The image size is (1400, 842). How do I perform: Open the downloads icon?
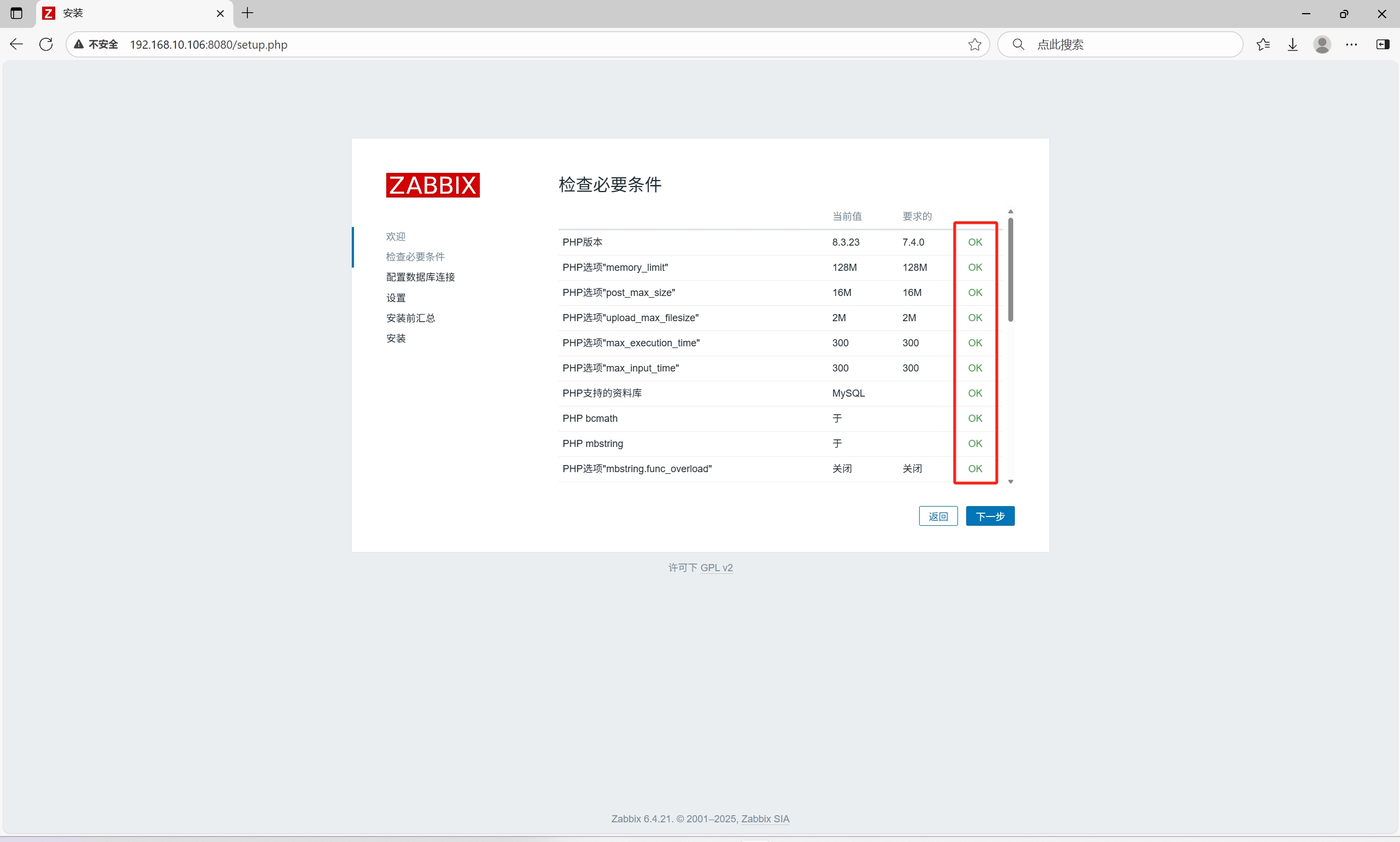[1293, 44]
